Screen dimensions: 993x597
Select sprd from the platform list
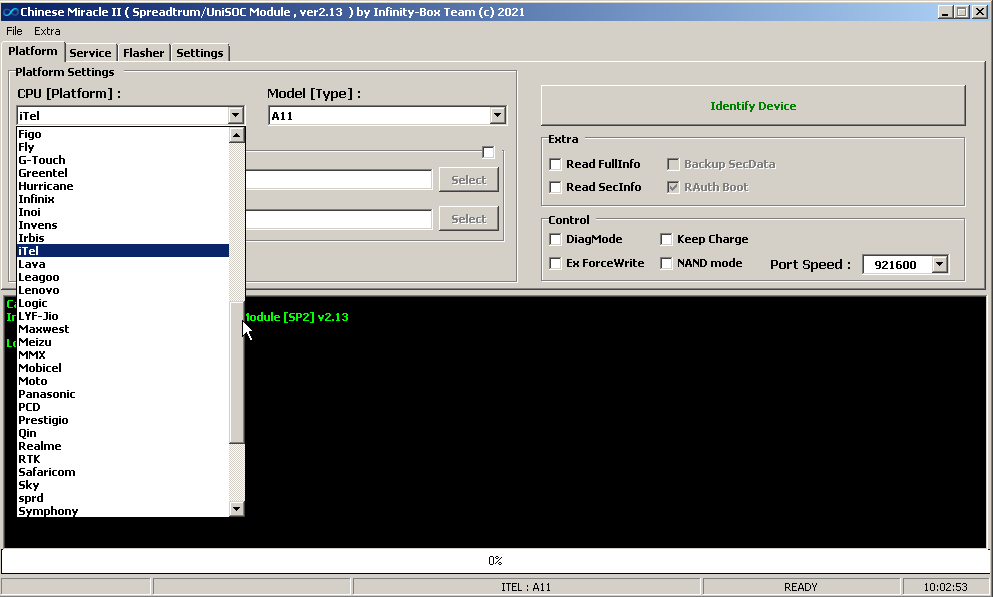(x=123, y=498)
